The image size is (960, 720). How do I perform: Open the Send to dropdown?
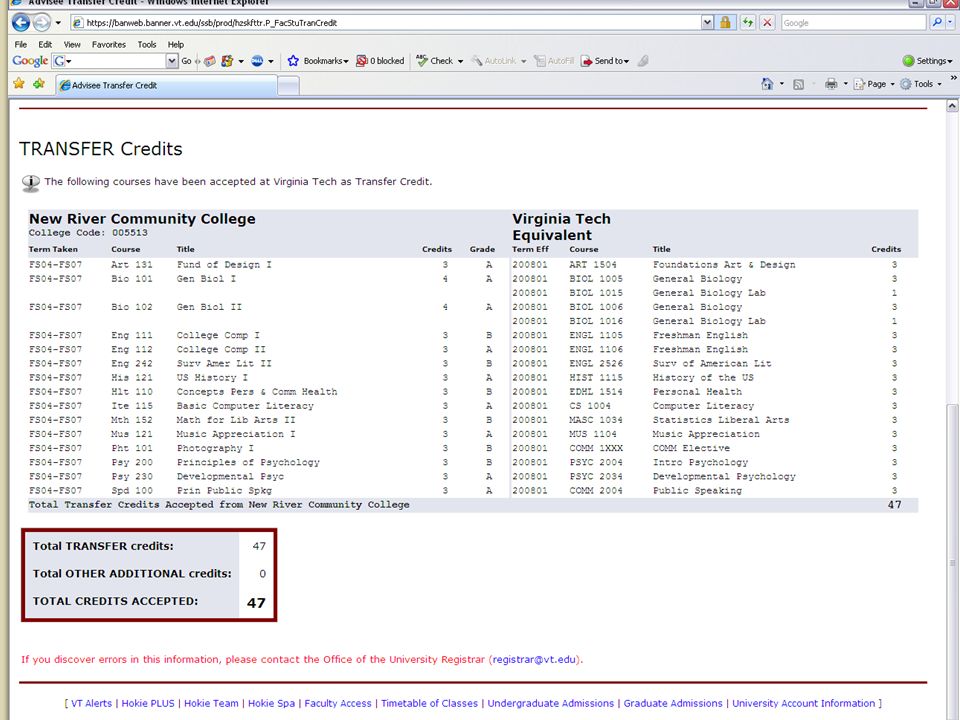coord(605,61)
